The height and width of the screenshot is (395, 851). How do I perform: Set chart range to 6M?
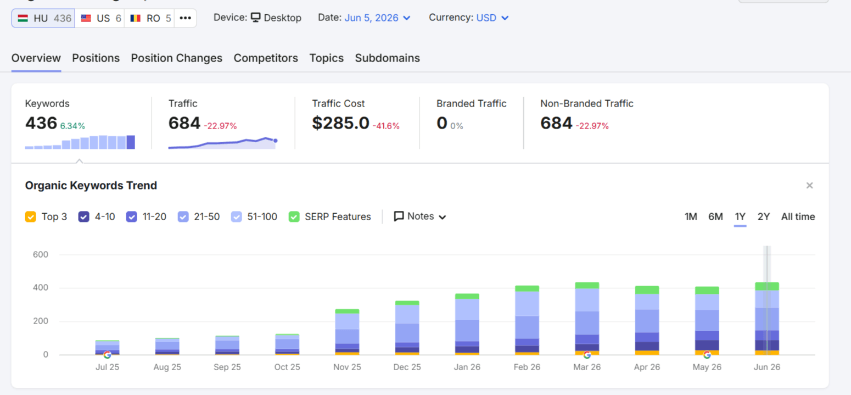tap(715, 216)
